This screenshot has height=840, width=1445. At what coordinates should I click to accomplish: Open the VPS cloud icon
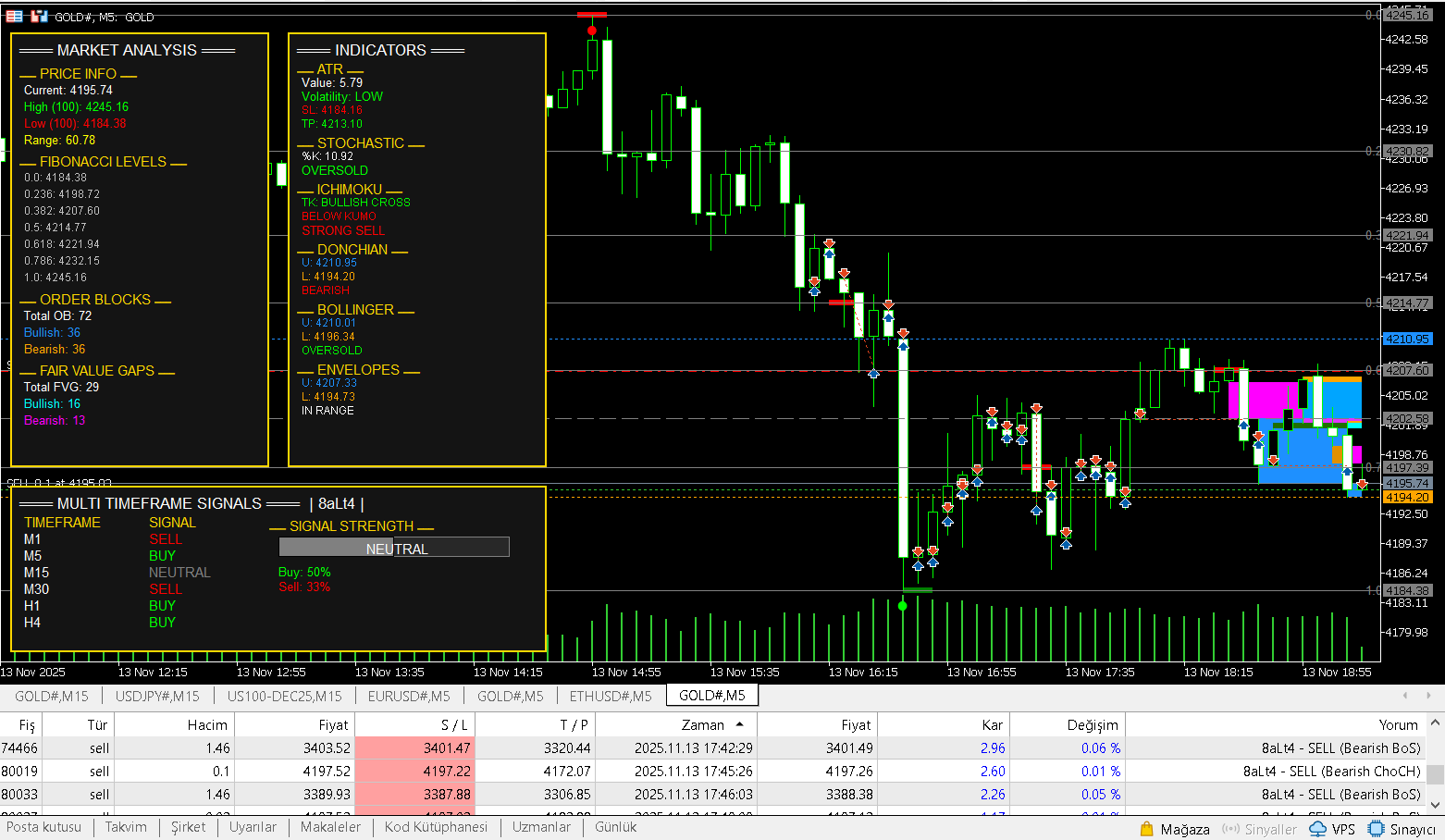point(1318,829)
